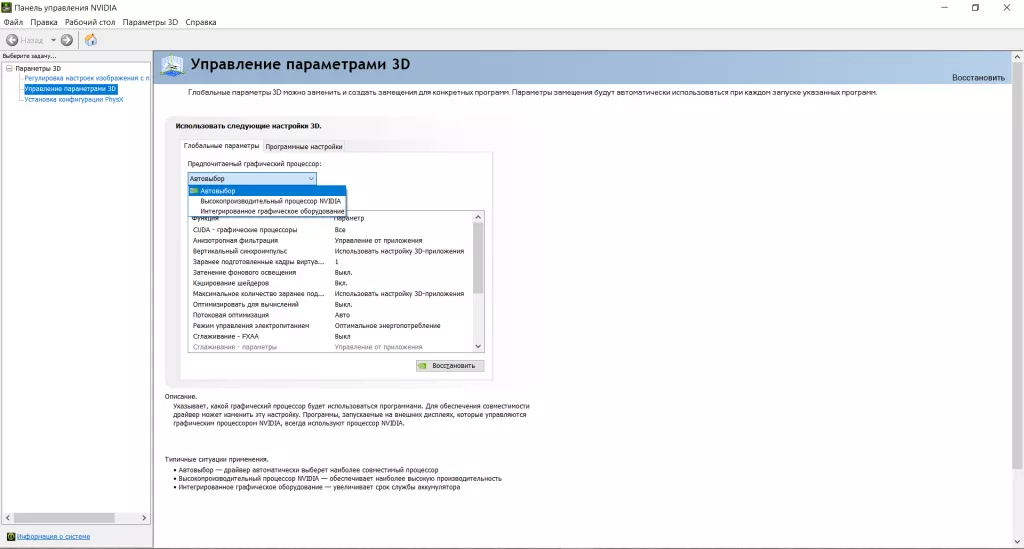The width and height of the screenshot is (1024, 549).
Task: Choose Высокопроизводительный процессор NVIDIA option
Action: [267, 201]
